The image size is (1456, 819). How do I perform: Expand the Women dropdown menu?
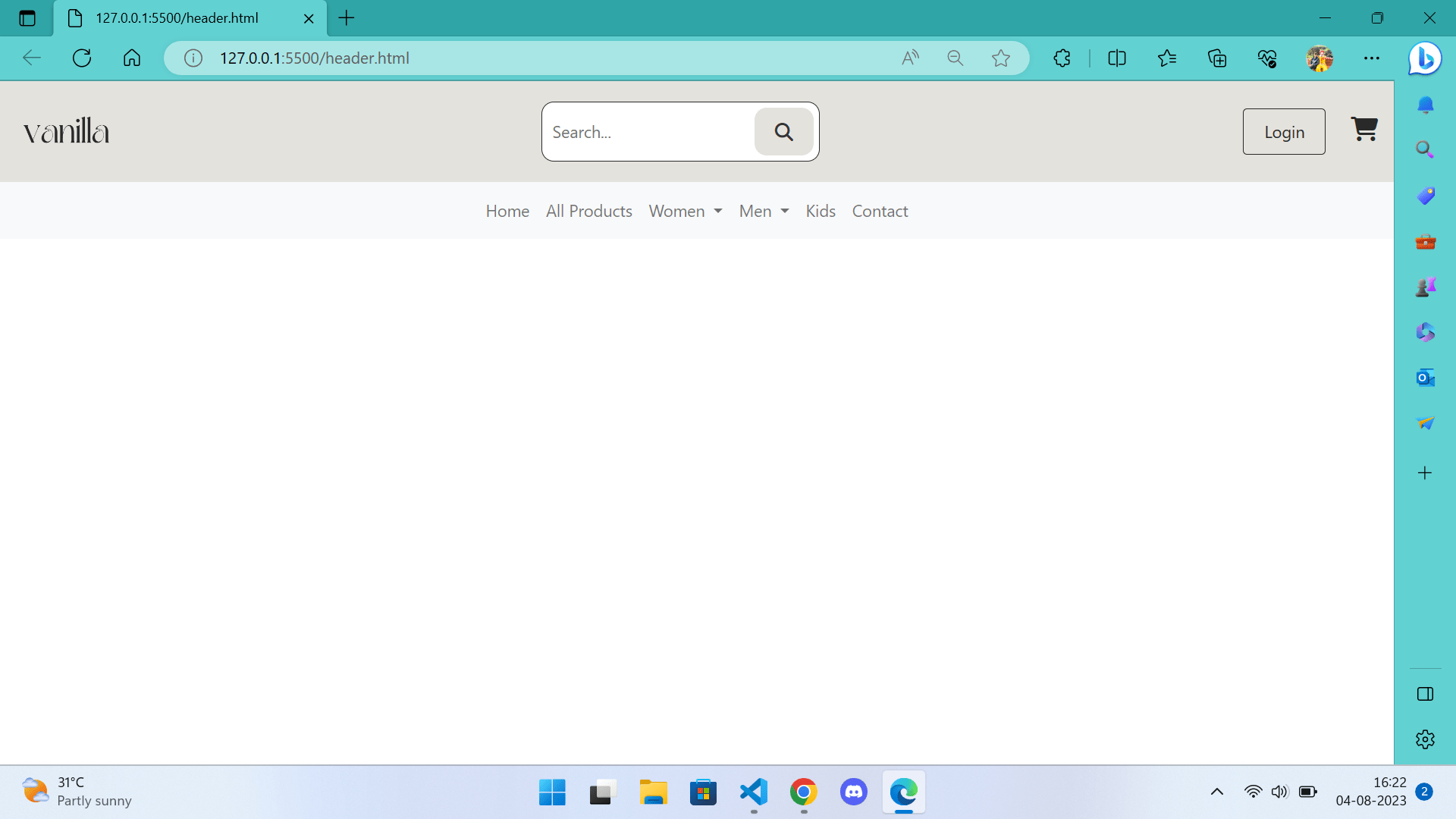(685, 211)
